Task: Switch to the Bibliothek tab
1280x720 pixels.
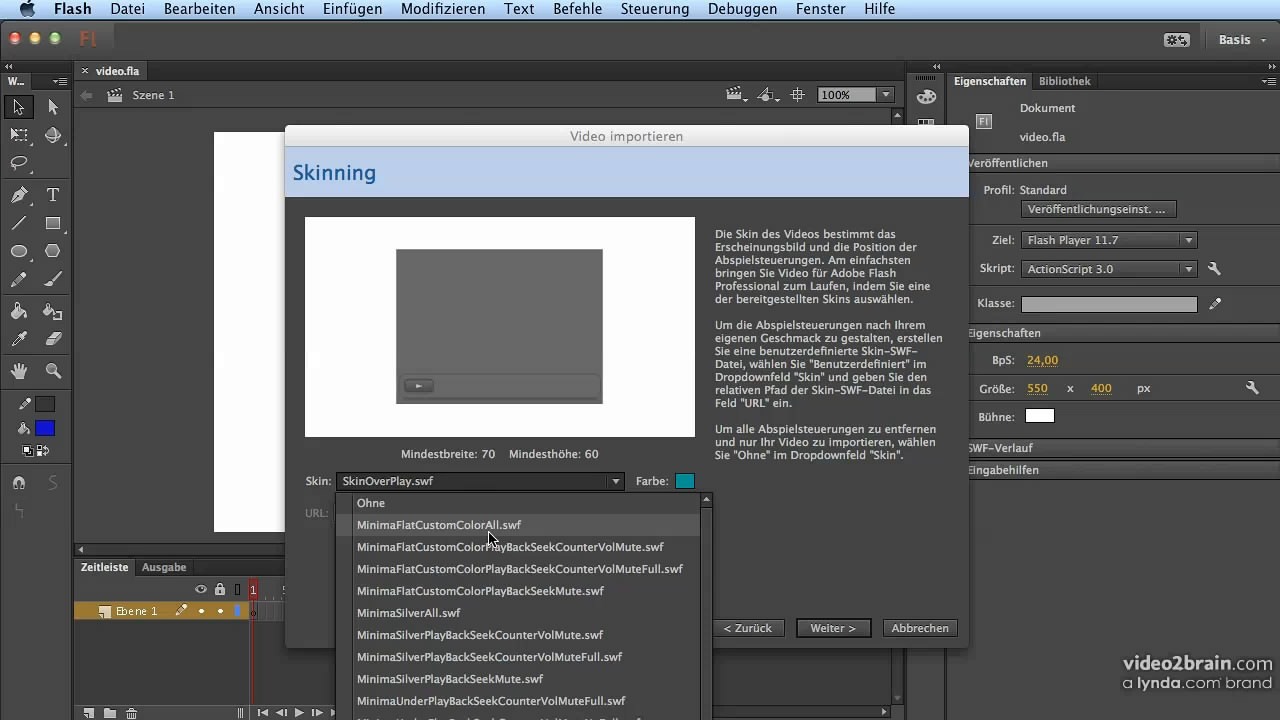Action: (x=1064, y=81)
